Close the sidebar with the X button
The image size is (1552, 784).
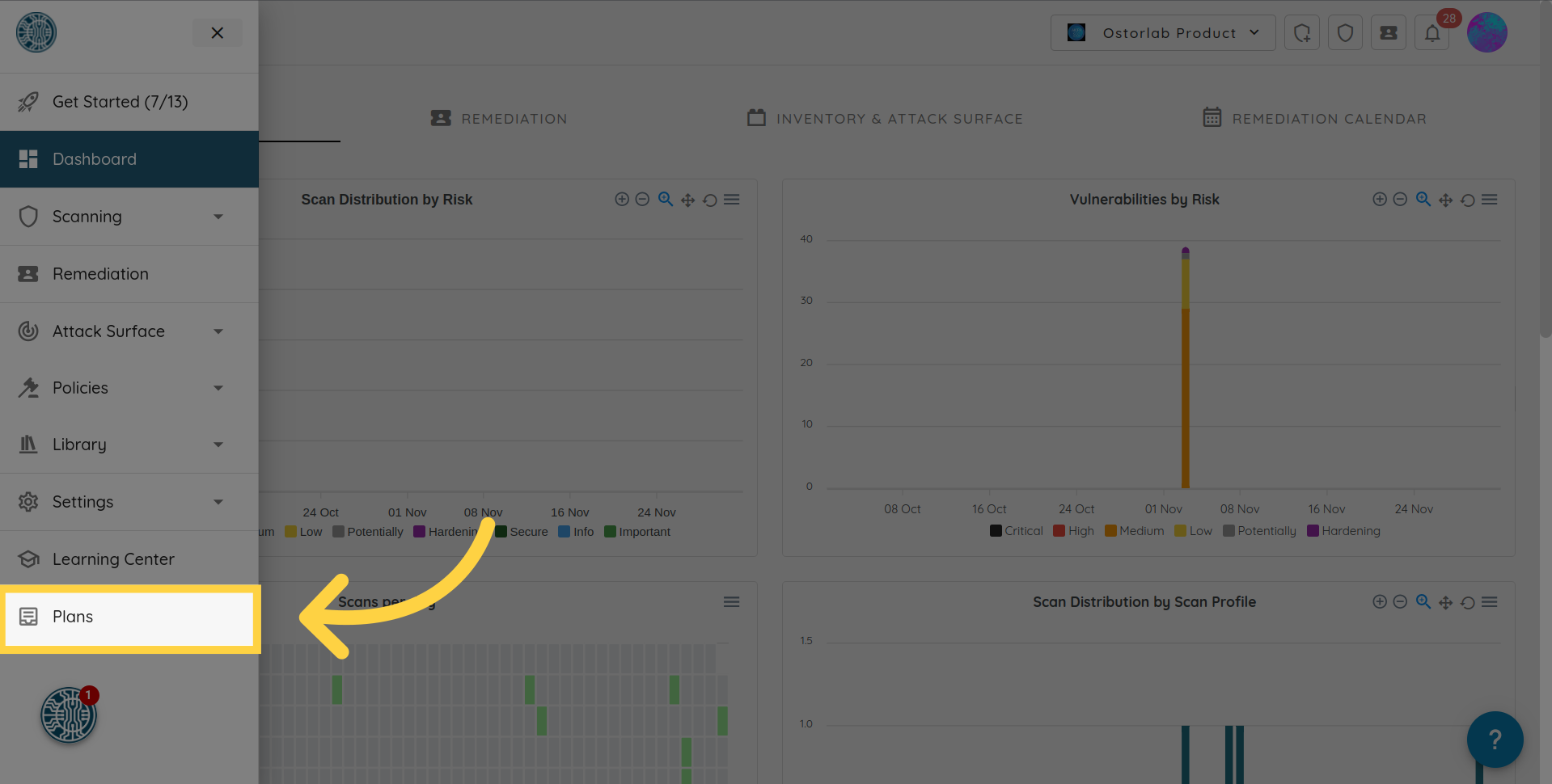tap(217, 33)
